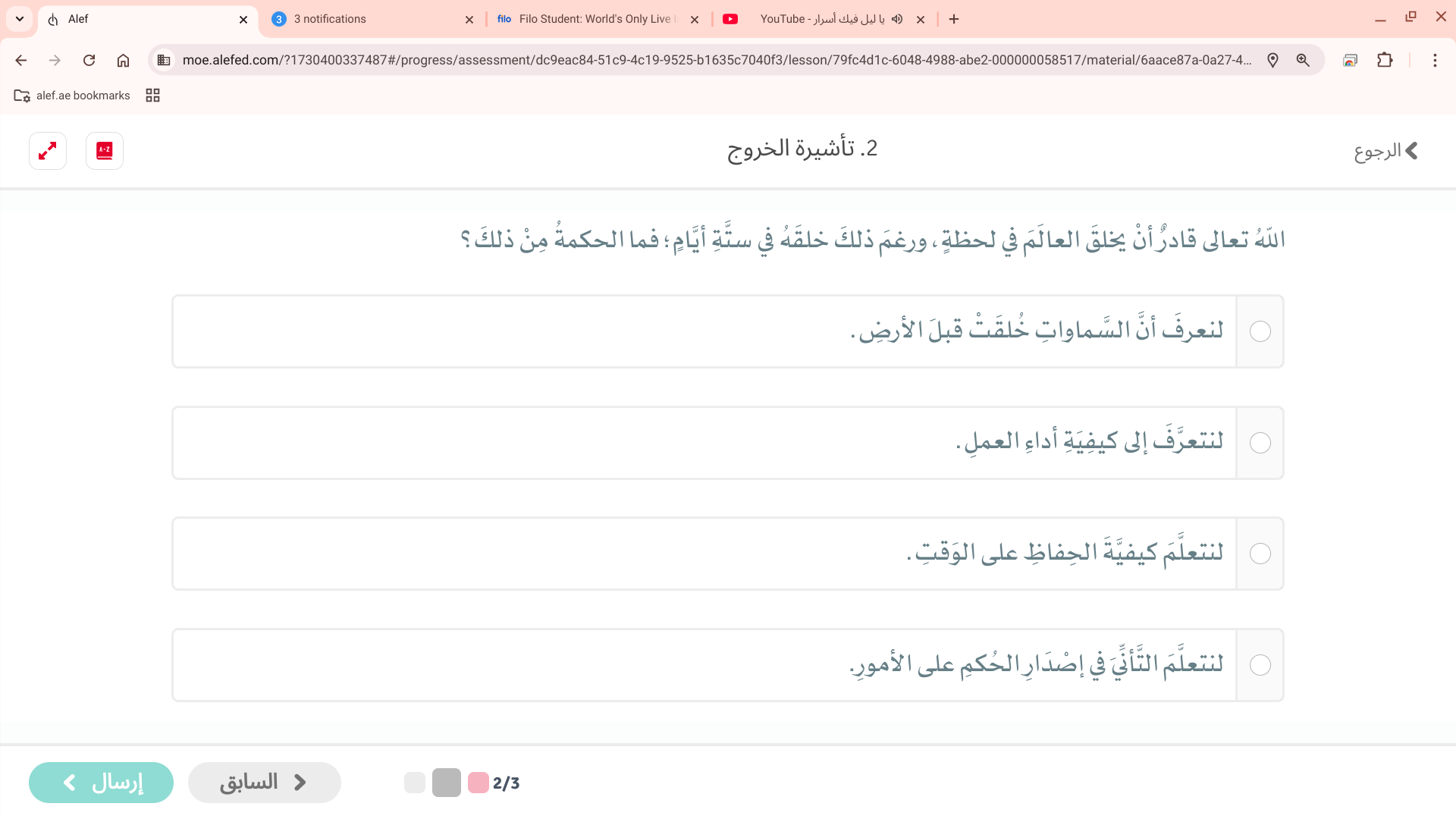1456x819 pixels.
Task: Open the red A-Z dictionary icon
Action: pos(105,151)
